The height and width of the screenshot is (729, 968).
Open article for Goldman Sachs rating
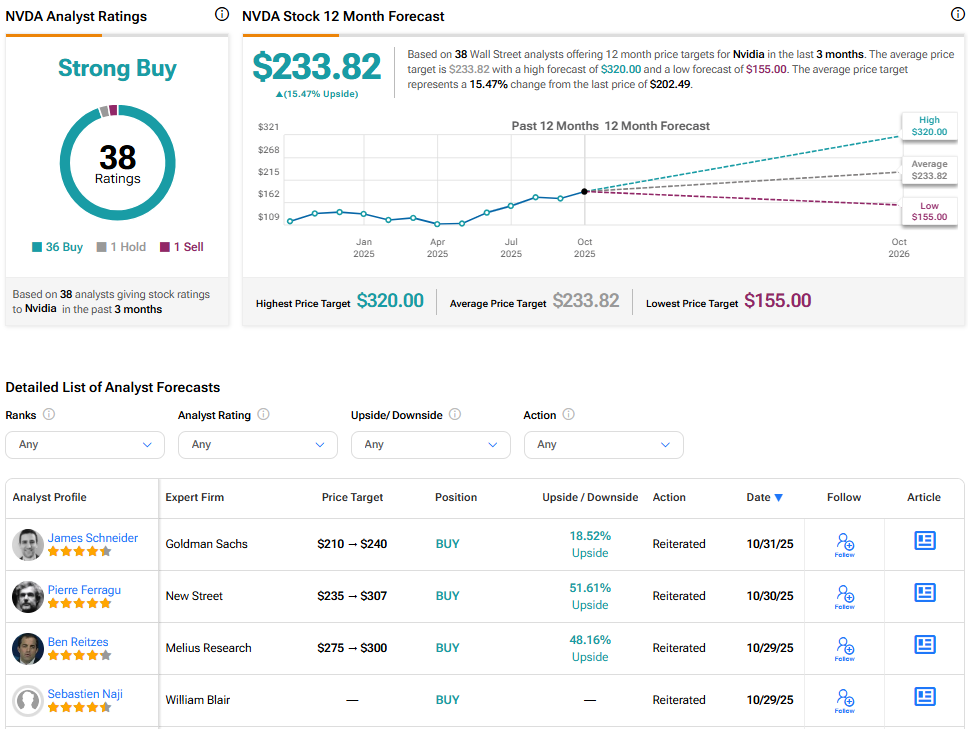[924, 541]
